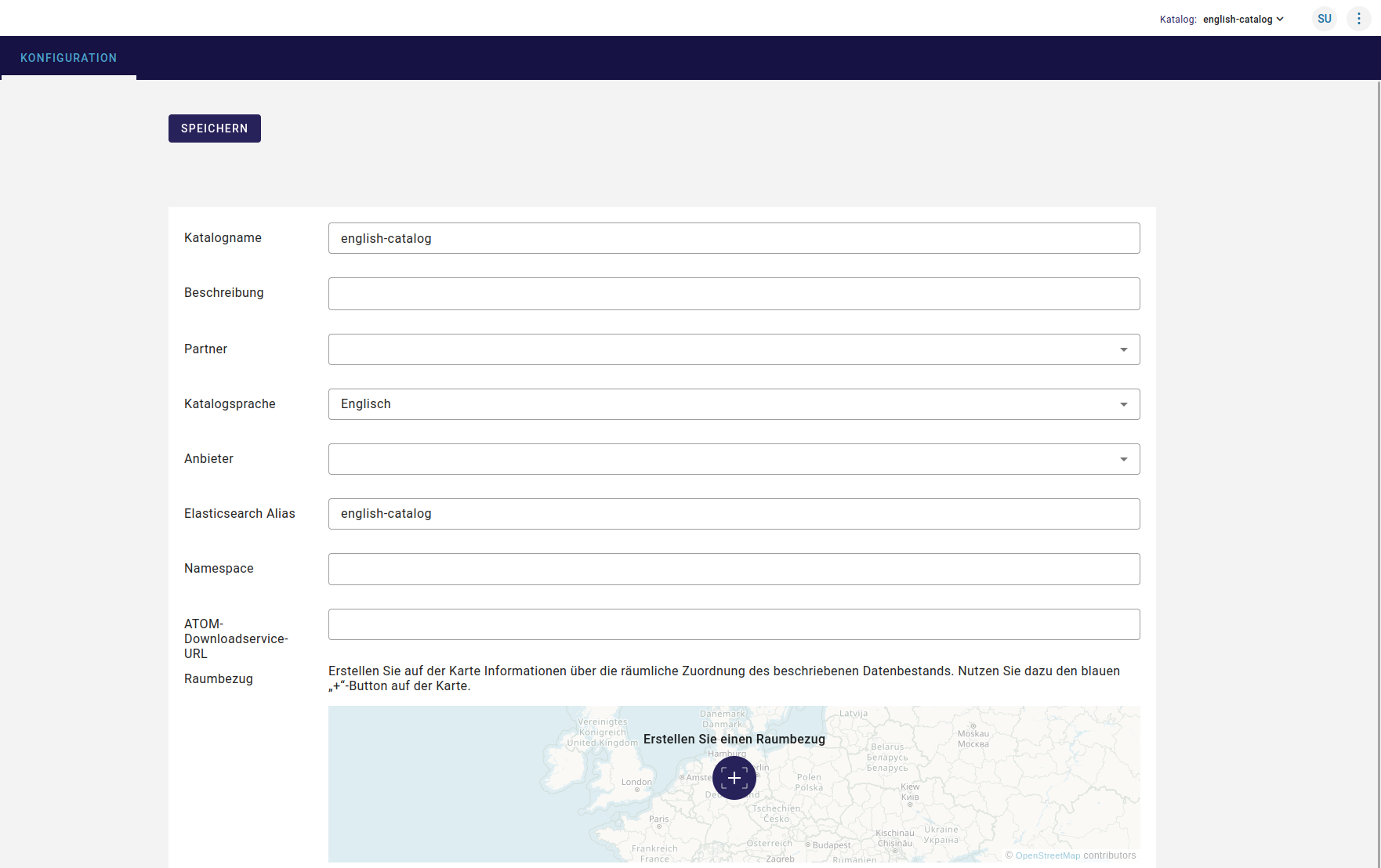Expand the Partner dropdown arrow

[1123, 349]
